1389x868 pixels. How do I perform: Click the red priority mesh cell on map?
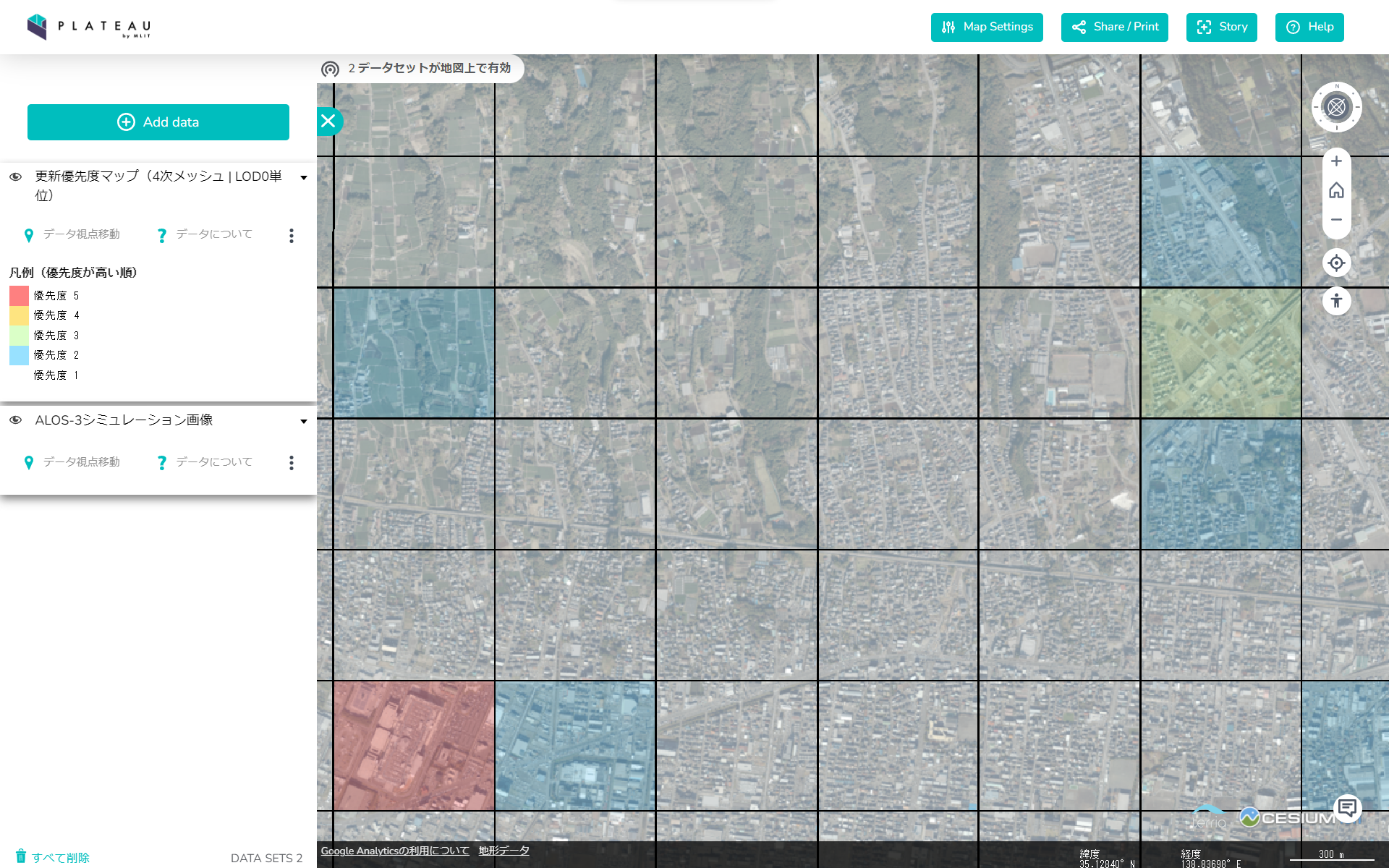[x=414, y=746]
